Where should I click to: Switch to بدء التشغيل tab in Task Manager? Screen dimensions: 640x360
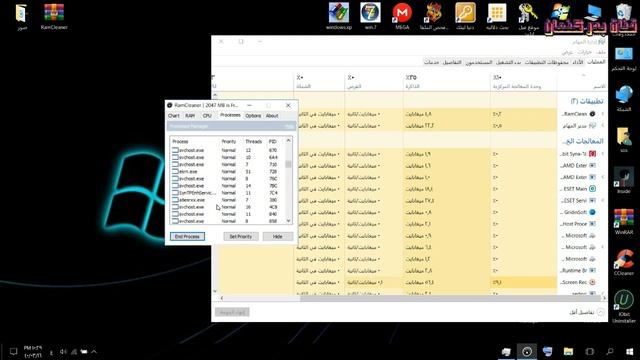(509, 62)
